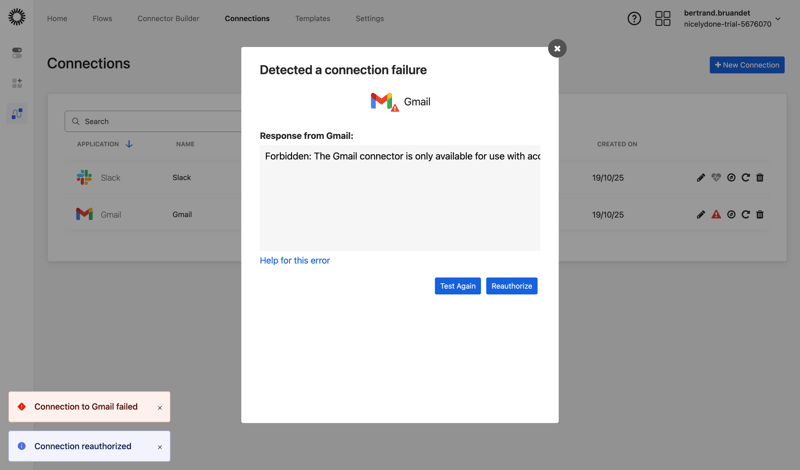
Task: Reauthorize Gmail with the refresh icon
Action: (745, 214)
